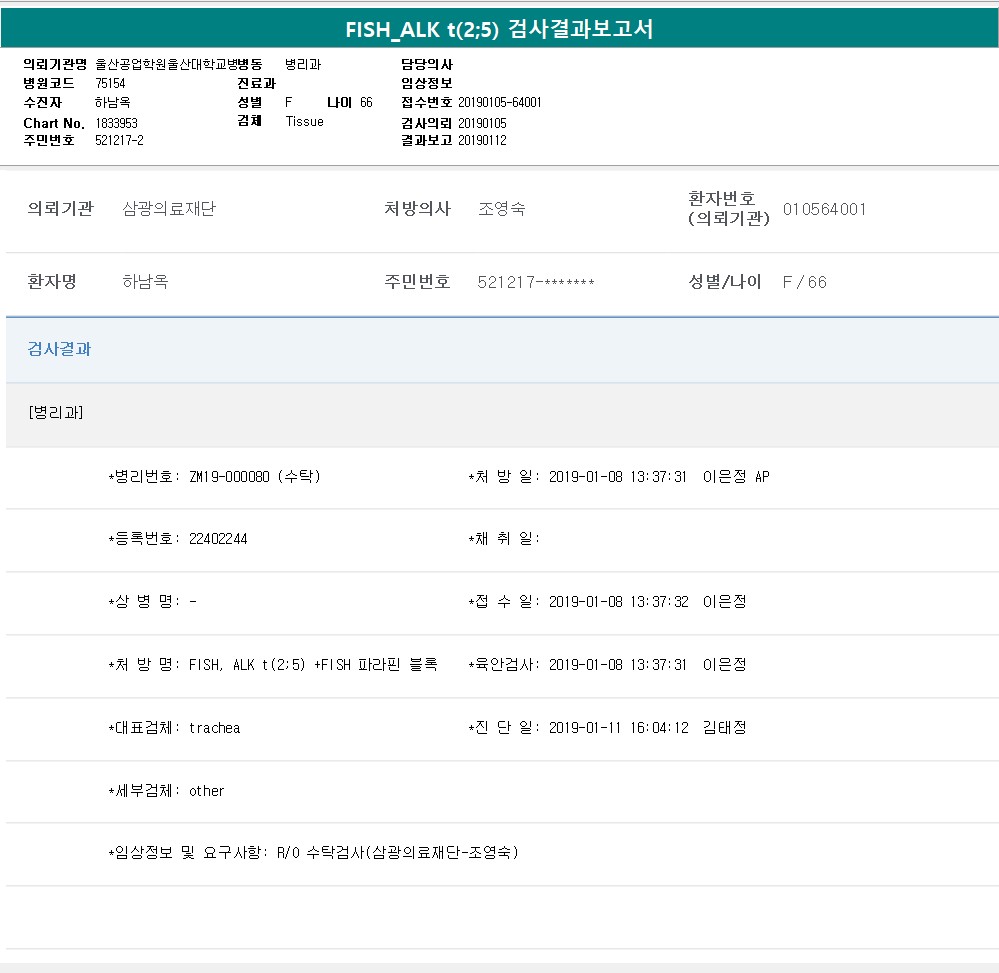Select the Chart No. value 1833953
The width and height of the screenshot is (999, 973).
116,123
